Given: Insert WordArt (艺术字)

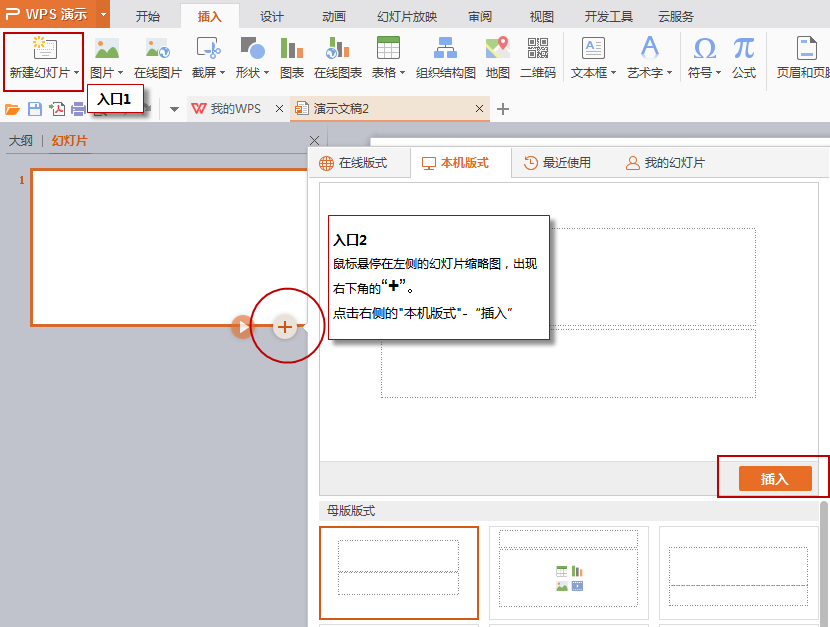Looking at the screenshot, I should pos(649,48).
